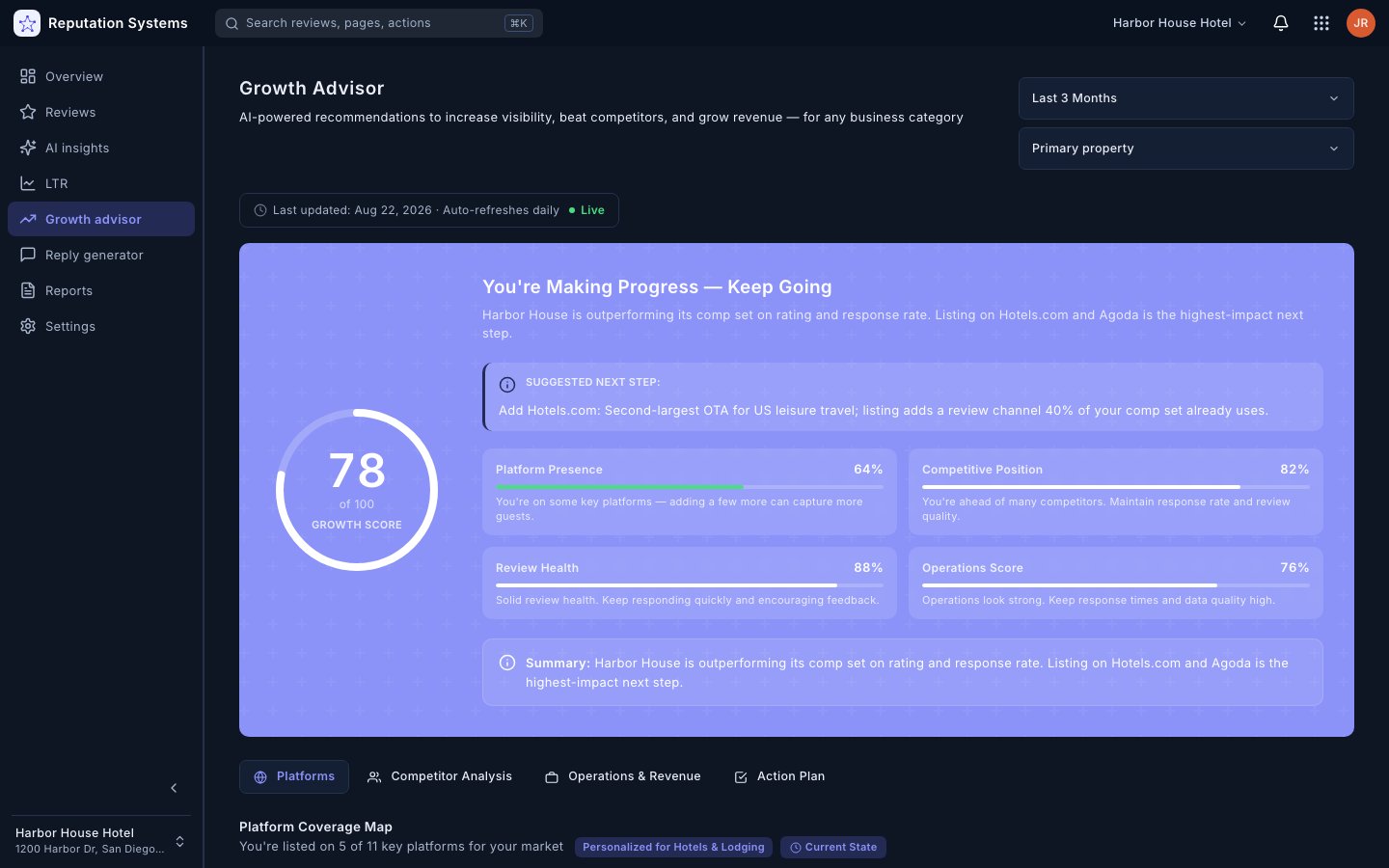Expand the Harbor House Hotel account switcher in header
The width and height of the screenshot is (1389, 868).
click(1180, 23)
